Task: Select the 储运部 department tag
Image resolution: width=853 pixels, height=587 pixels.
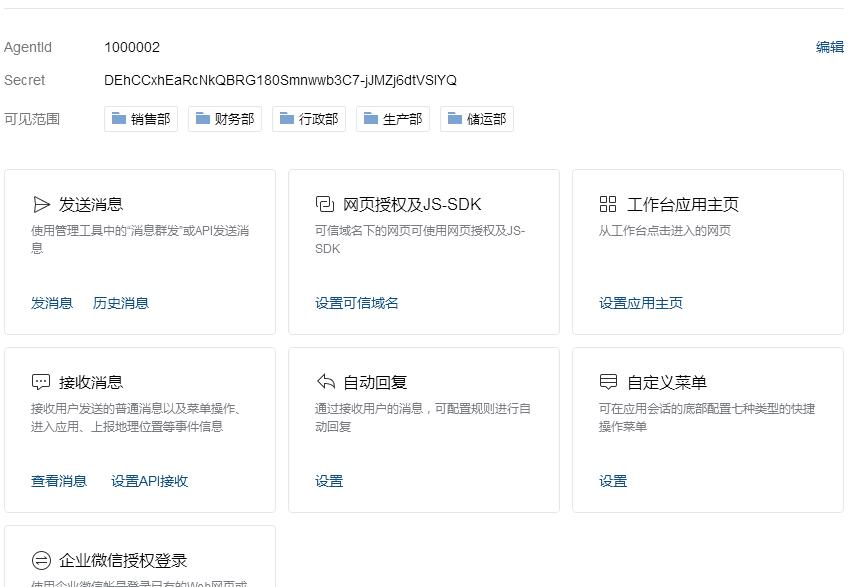Action: pos(477,119)
